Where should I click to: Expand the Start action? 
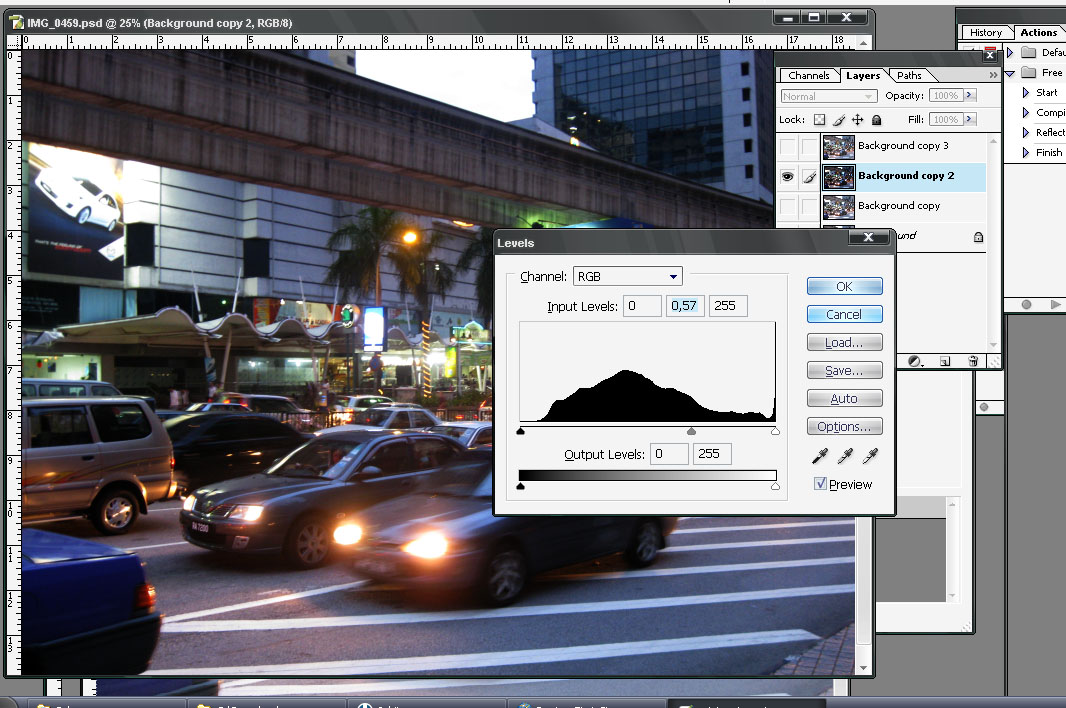(x=1025, y=92)
